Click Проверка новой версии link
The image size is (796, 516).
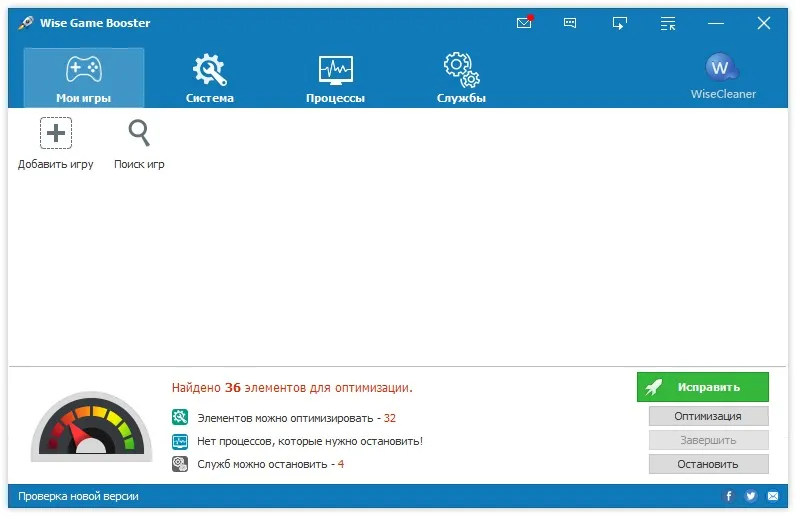[78, 496]
